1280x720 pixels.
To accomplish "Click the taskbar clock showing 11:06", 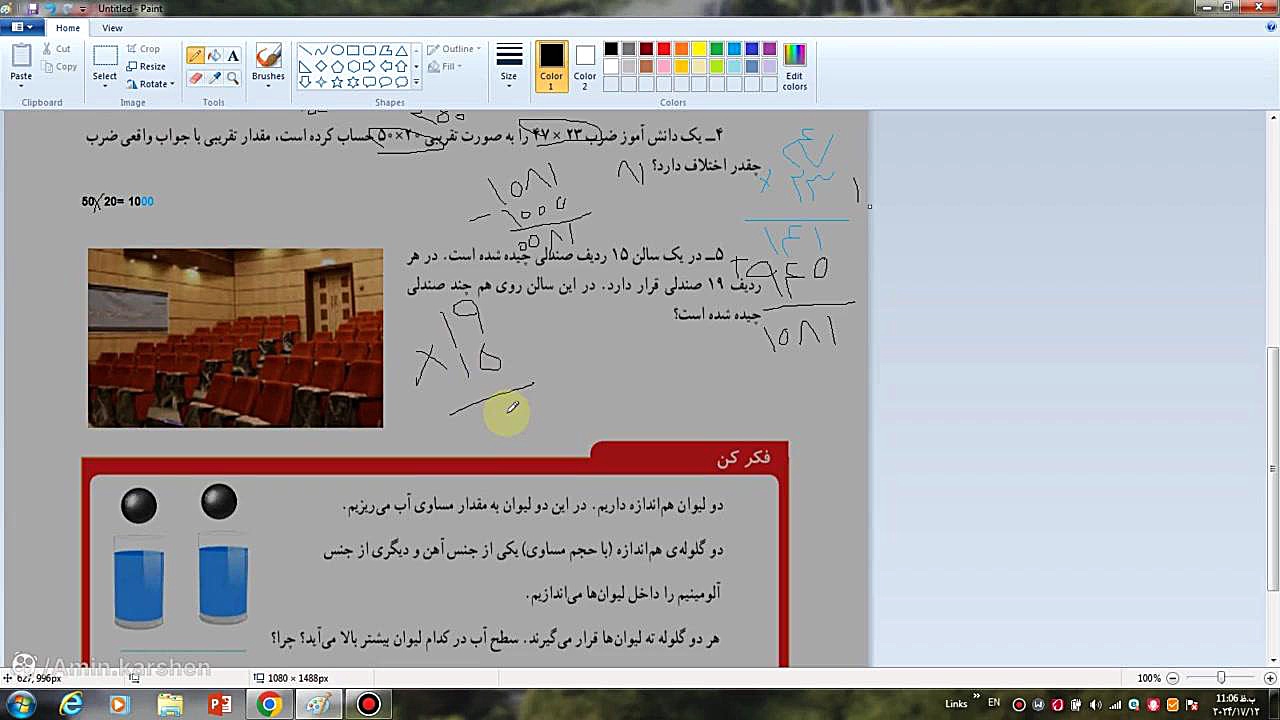I will pos(1237,704).
